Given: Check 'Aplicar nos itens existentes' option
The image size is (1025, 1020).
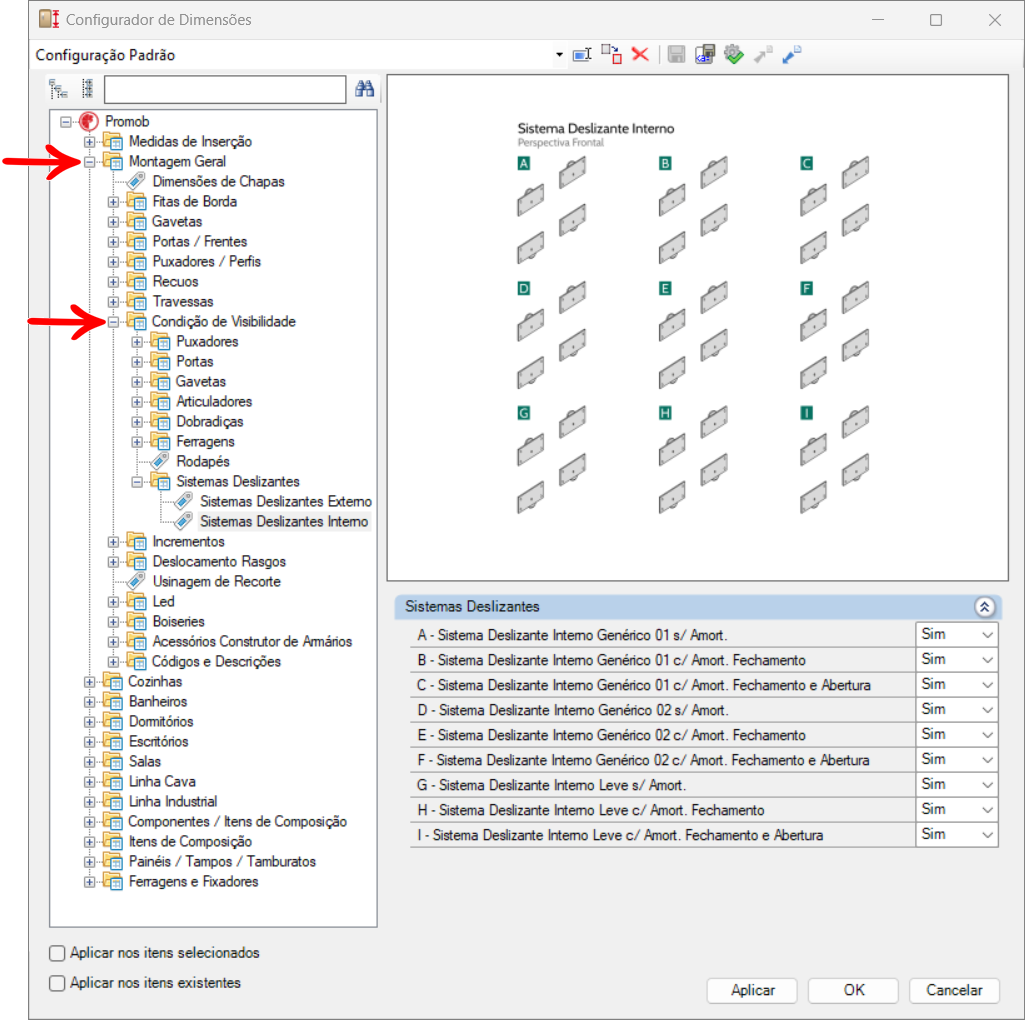Looking at the screenshot, I should coord(58,983).
